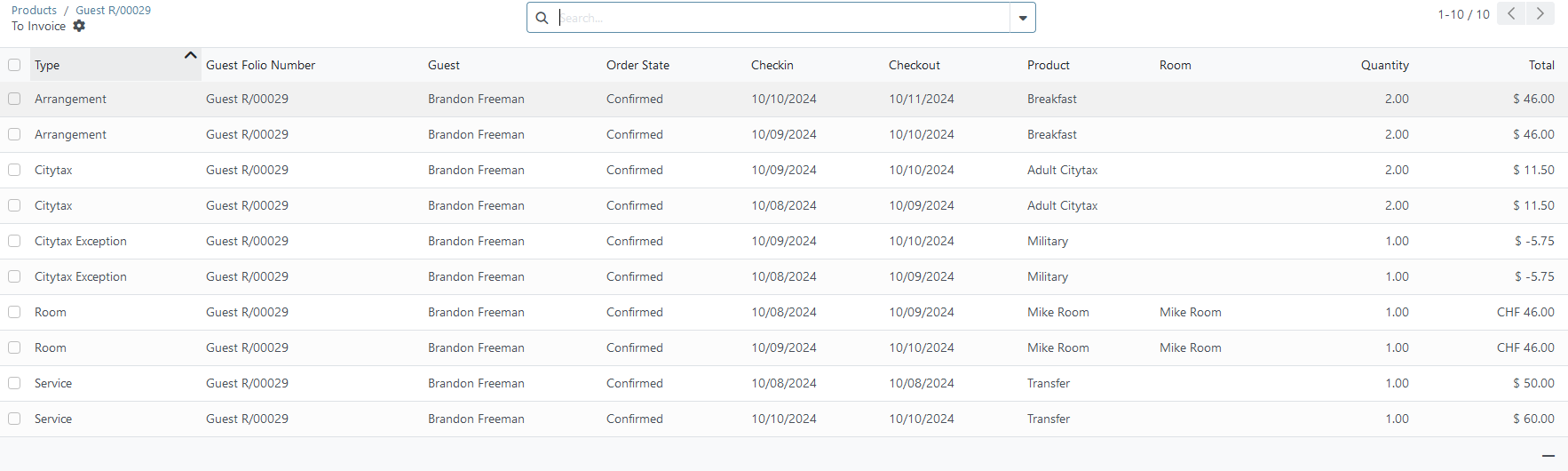Open the Products breadcrumb link
This screenshot has width=1568, height=471.
point(34,10)
